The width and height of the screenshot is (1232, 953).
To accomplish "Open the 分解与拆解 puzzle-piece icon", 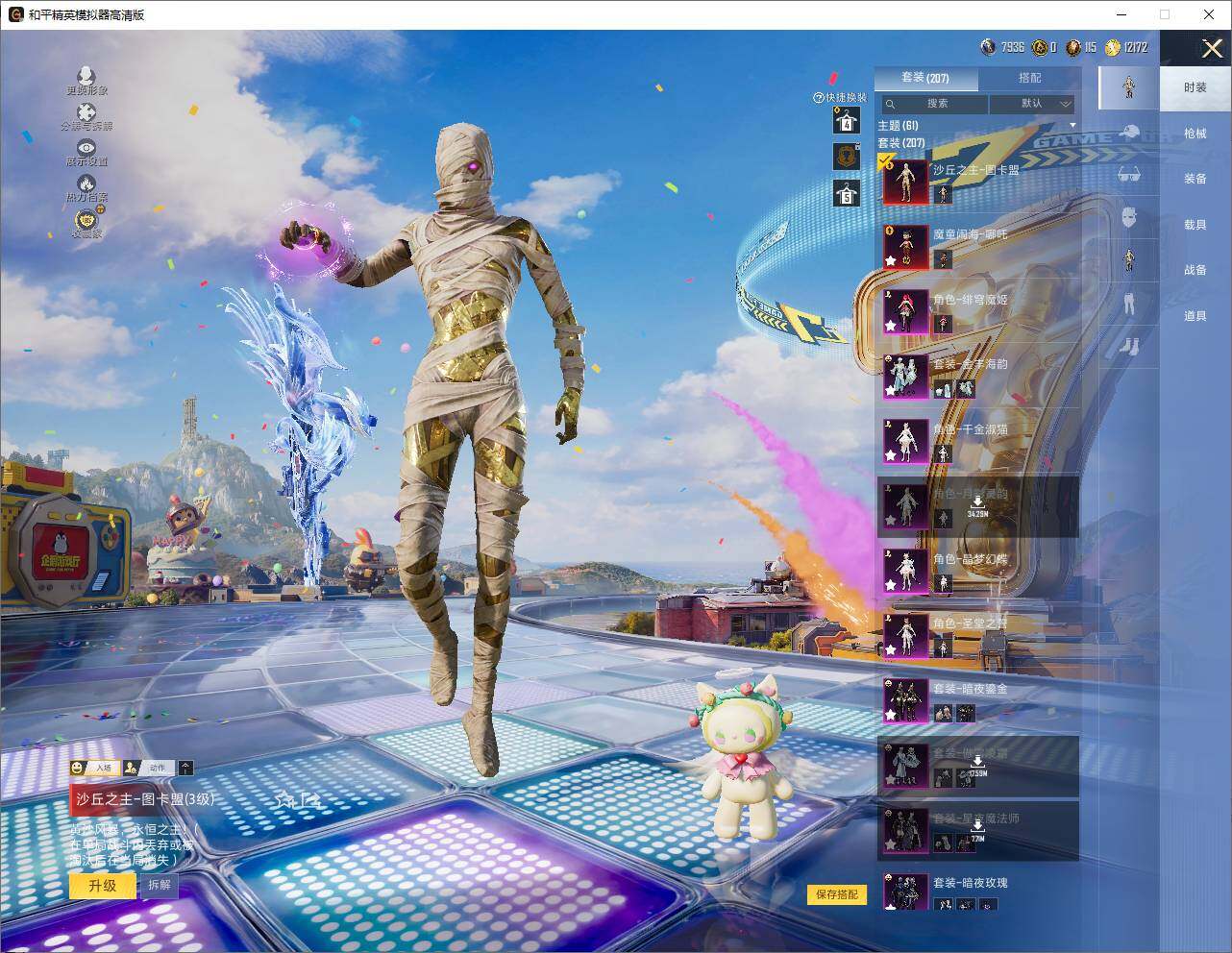I will point(86,112).
